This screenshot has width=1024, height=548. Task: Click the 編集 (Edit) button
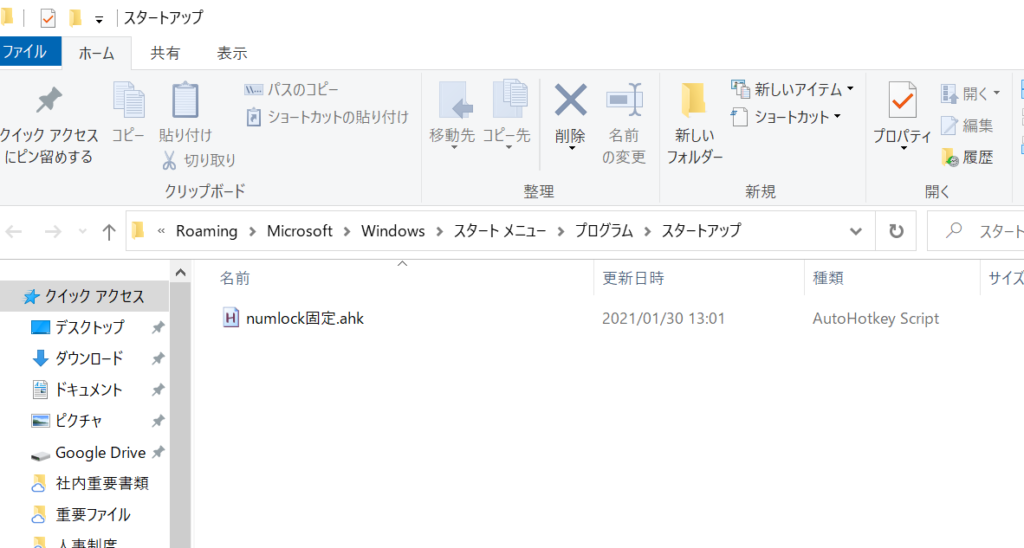(x=967, y=125)
